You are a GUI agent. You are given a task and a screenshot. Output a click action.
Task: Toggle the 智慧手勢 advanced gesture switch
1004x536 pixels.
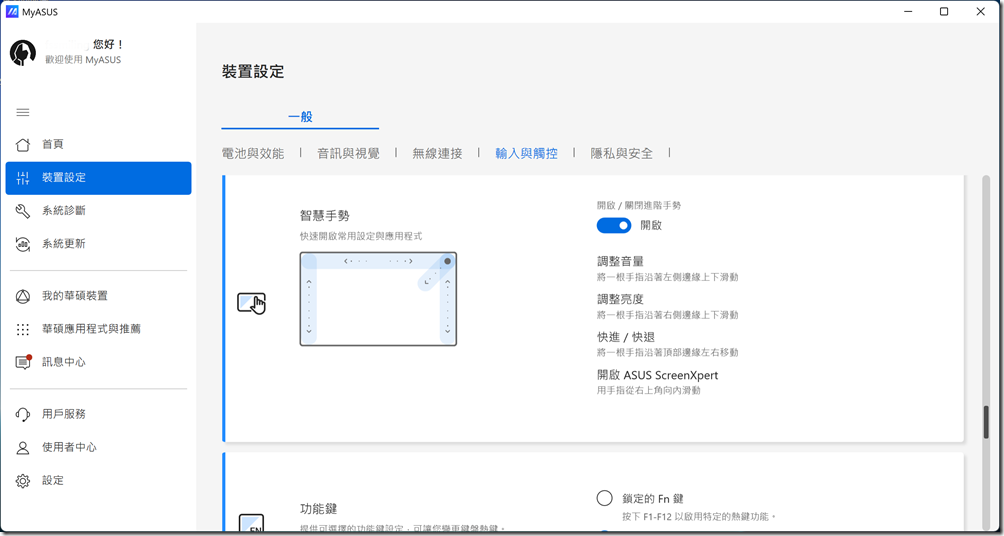click(x=614, y=226)
